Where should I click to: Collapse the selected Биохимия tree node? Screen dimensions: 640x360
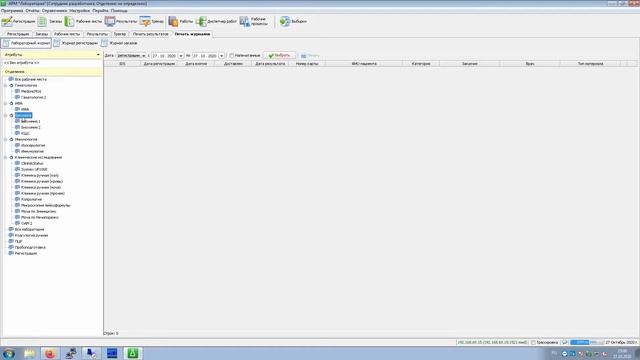[6, 116]
